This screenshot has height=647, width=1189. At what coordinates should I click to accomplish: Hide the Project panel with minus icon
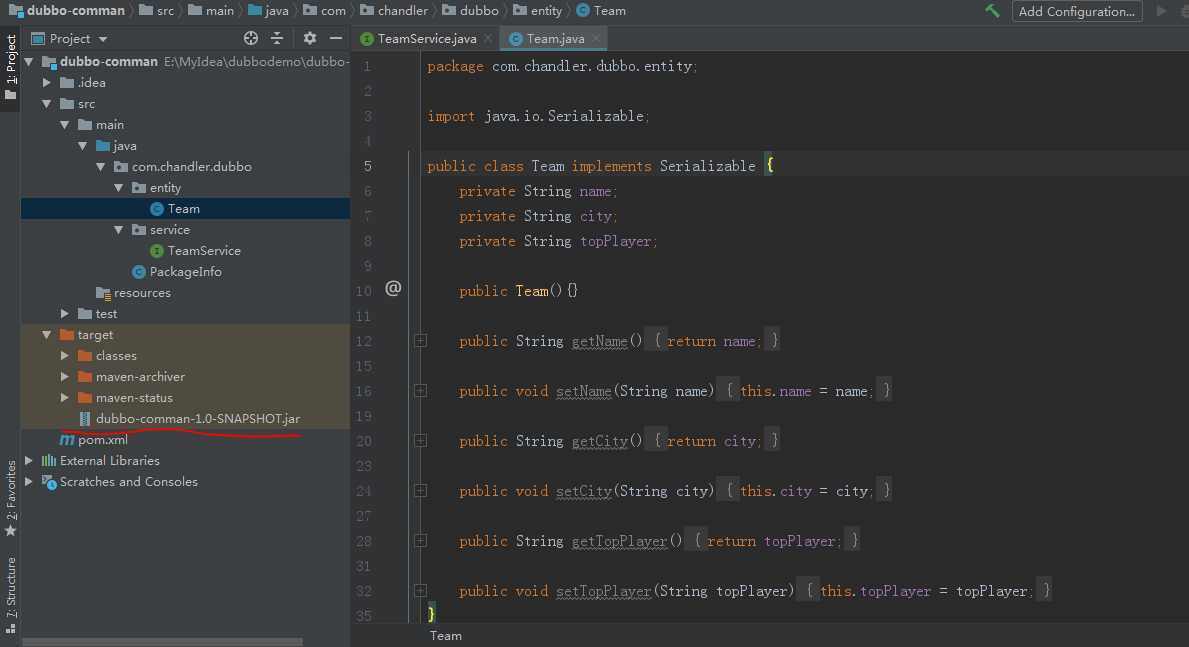(336, 38)
